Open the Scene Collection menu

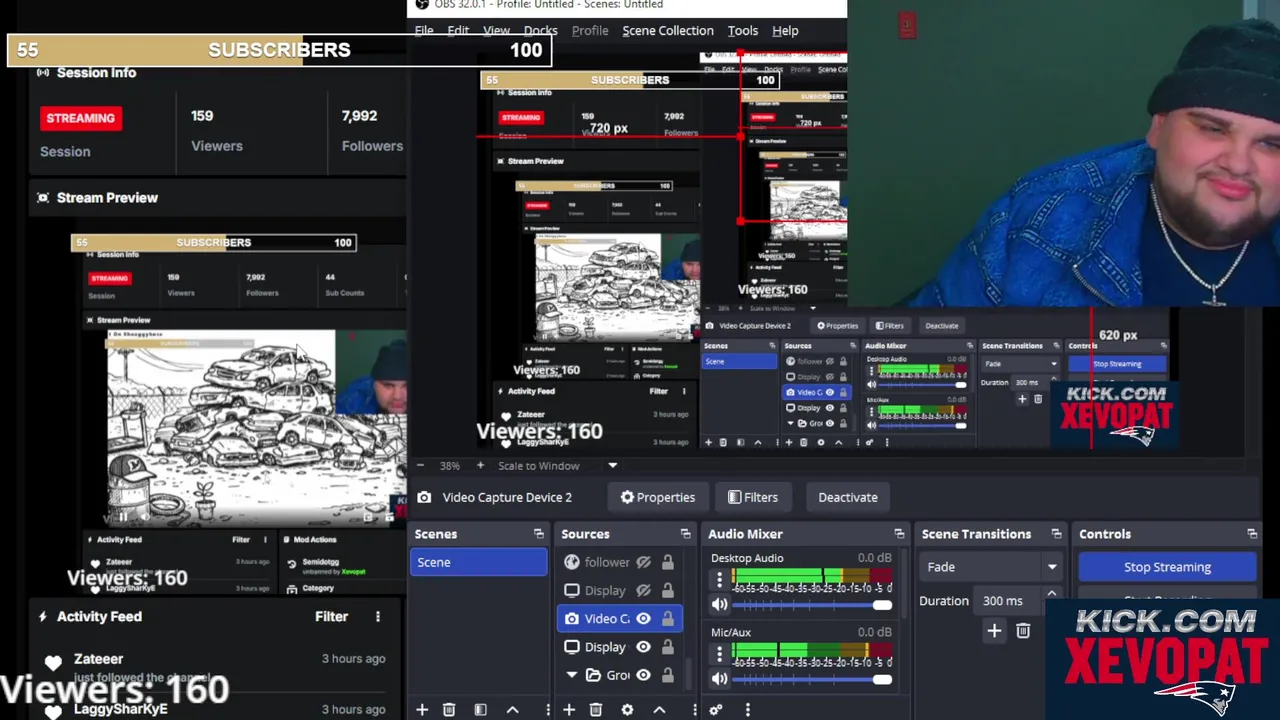pyautogui.click(x=668, y=31)
